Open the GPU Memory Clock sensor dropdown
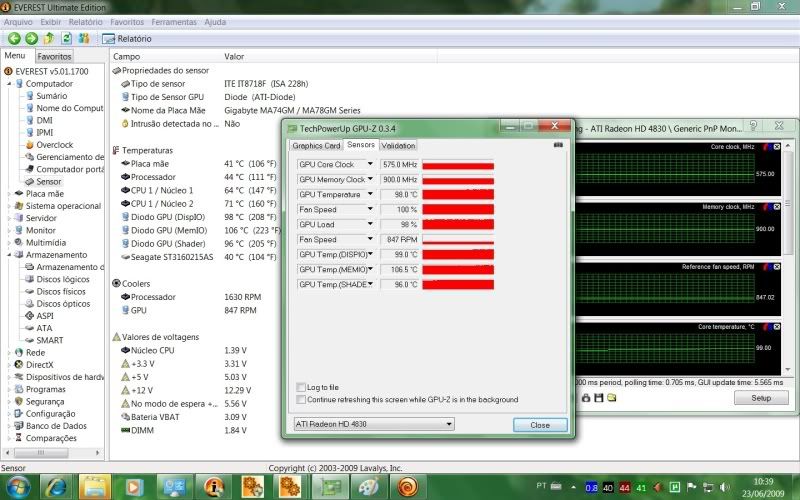This screenshot has width=800, height=500. coord(370,180)
